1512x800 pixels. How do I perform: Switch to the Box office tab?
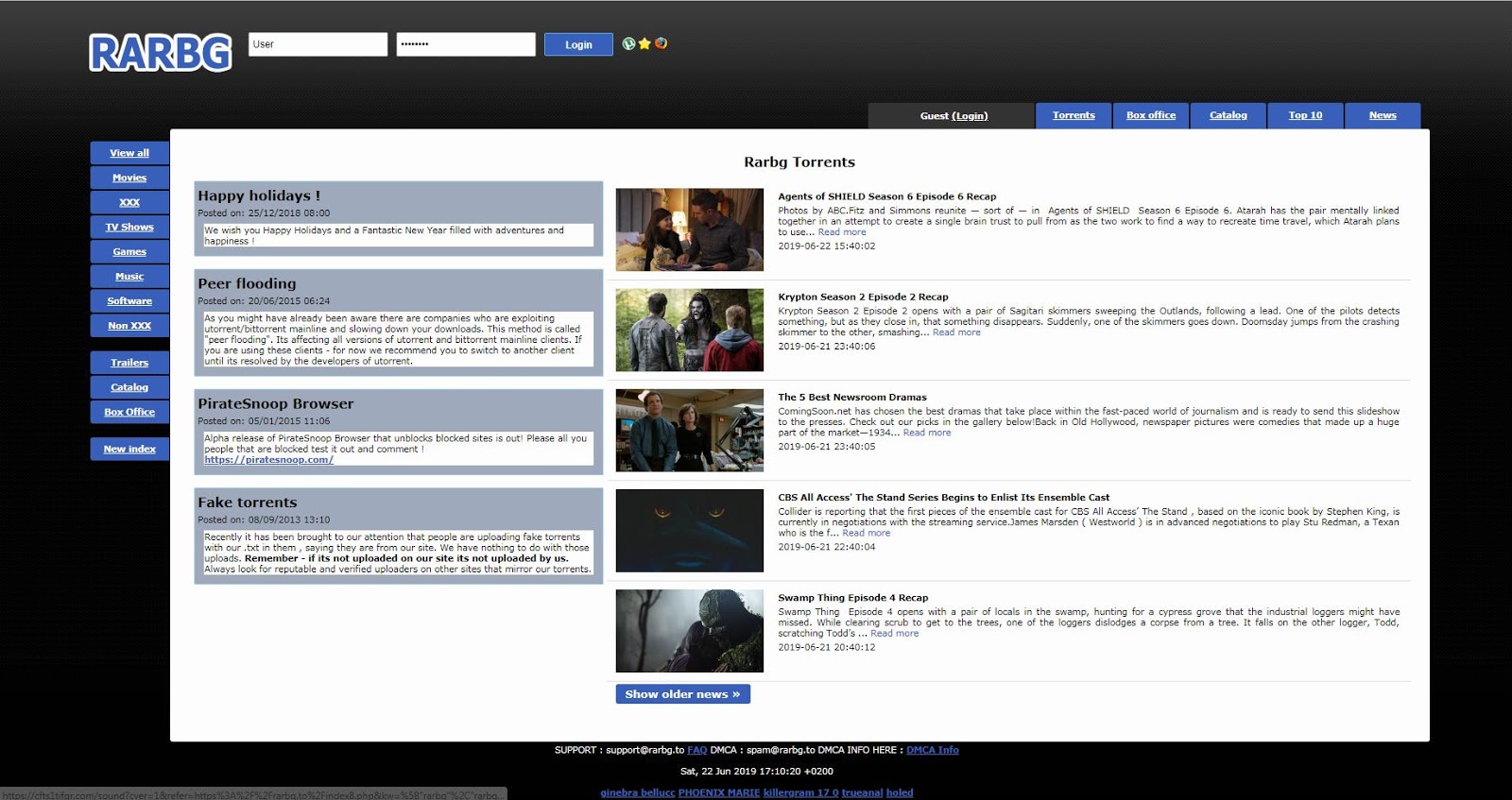pos(1151,115)
